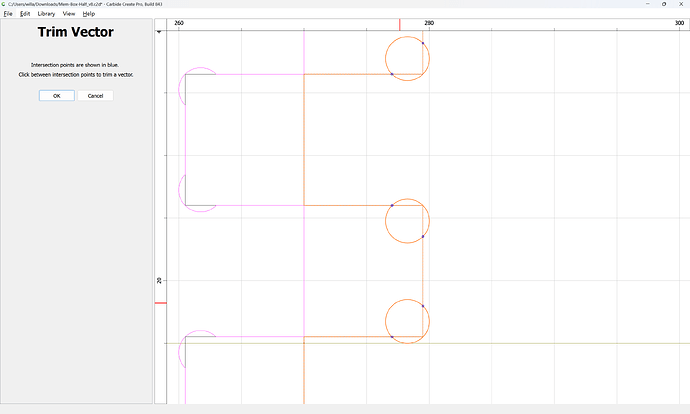Click the 280 label on the horizontal ruler
This screenshot has width=690, height=414.
429,23
